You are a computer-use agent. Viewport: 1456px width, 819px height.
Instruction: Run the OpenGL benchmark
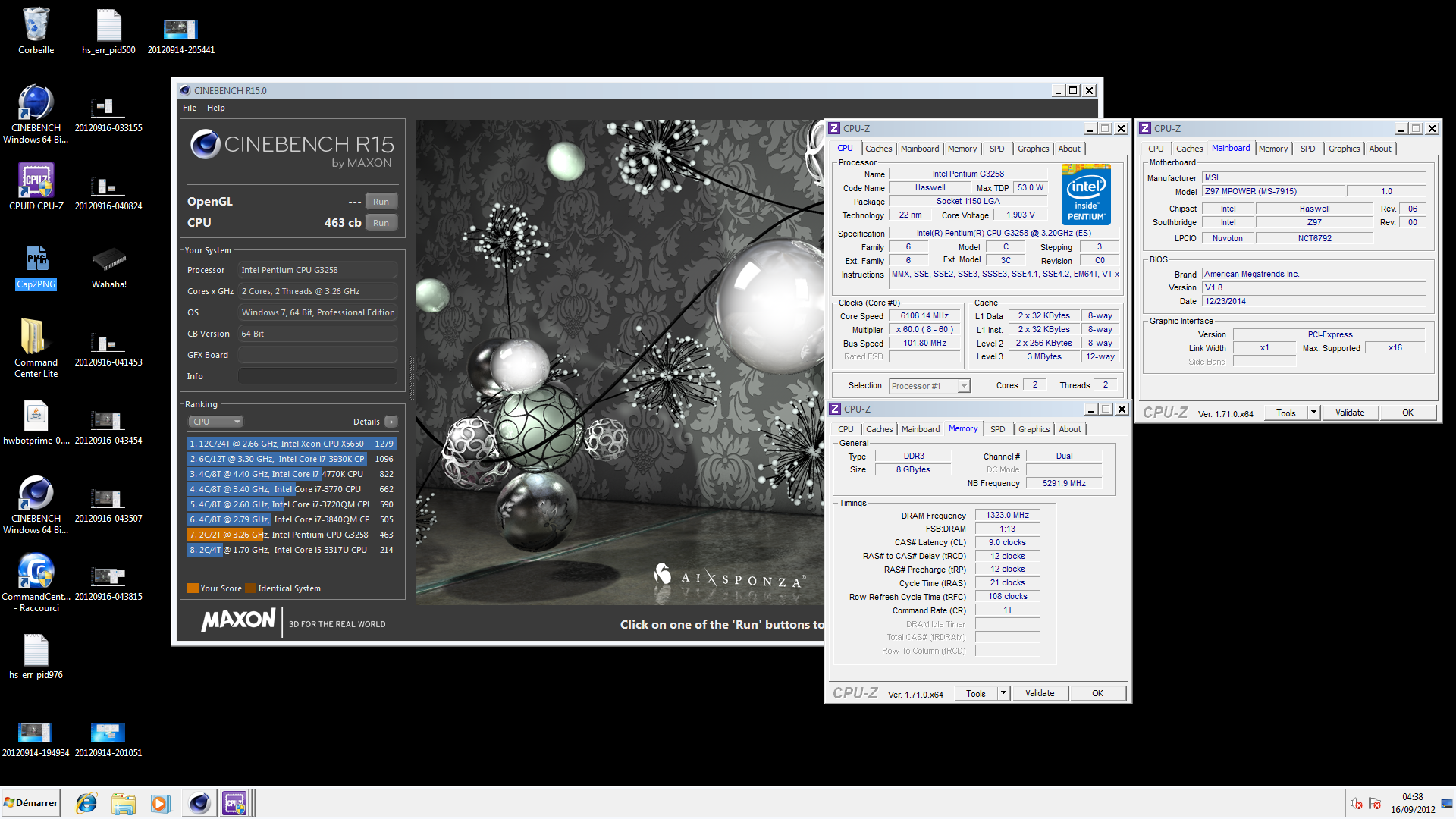381,202
